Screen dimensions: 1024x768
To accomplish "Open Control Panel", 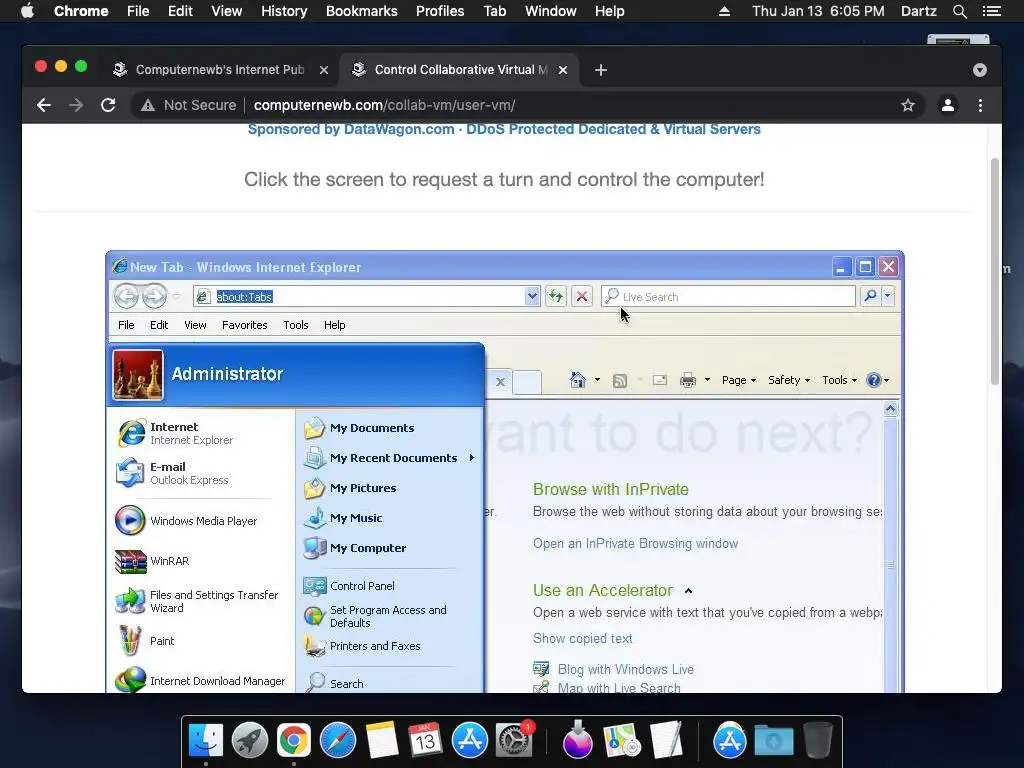I will tap(349, 586).
